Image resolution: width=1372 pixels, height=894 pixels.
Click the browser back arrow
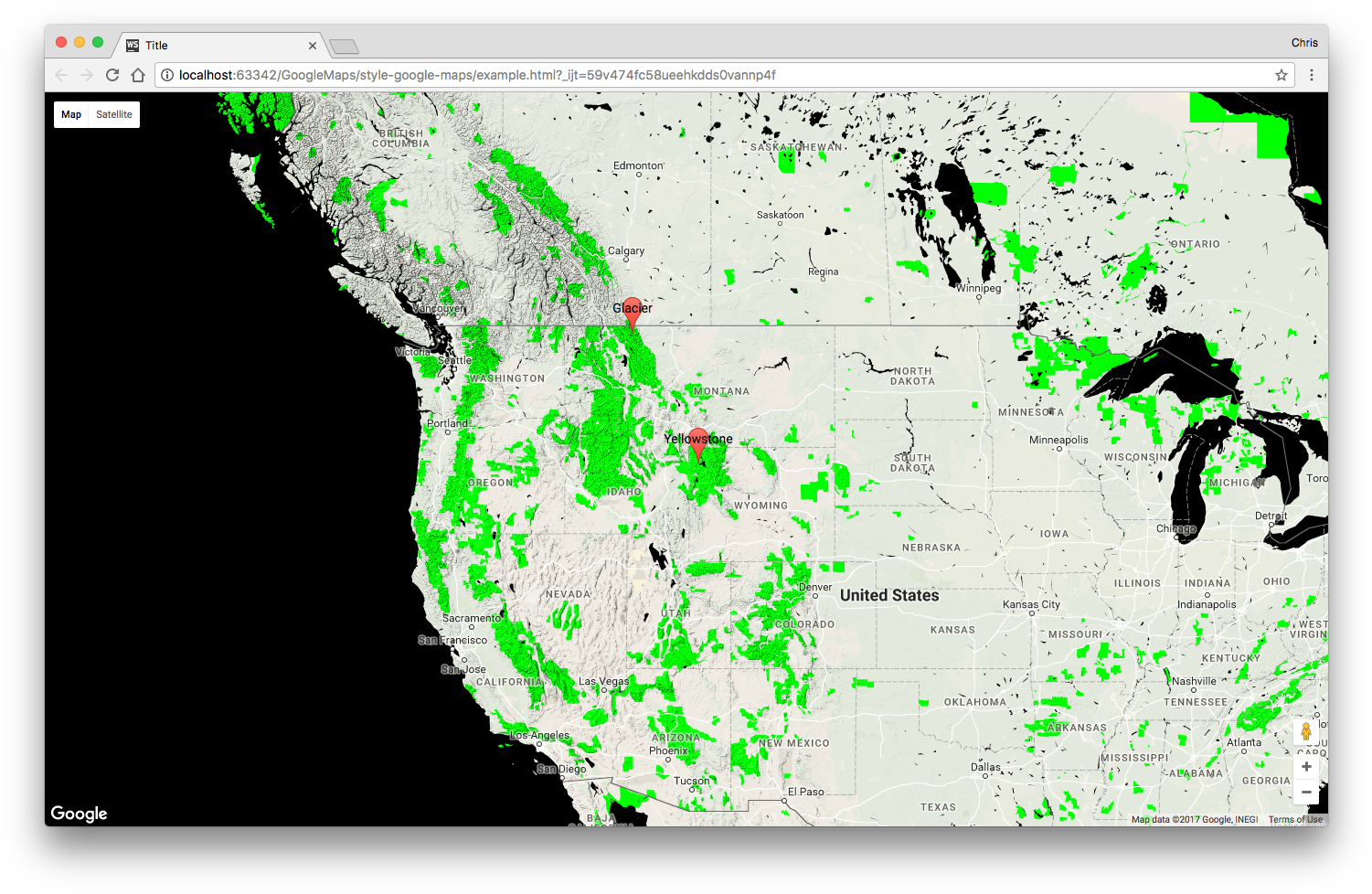[x=61, y=75]
